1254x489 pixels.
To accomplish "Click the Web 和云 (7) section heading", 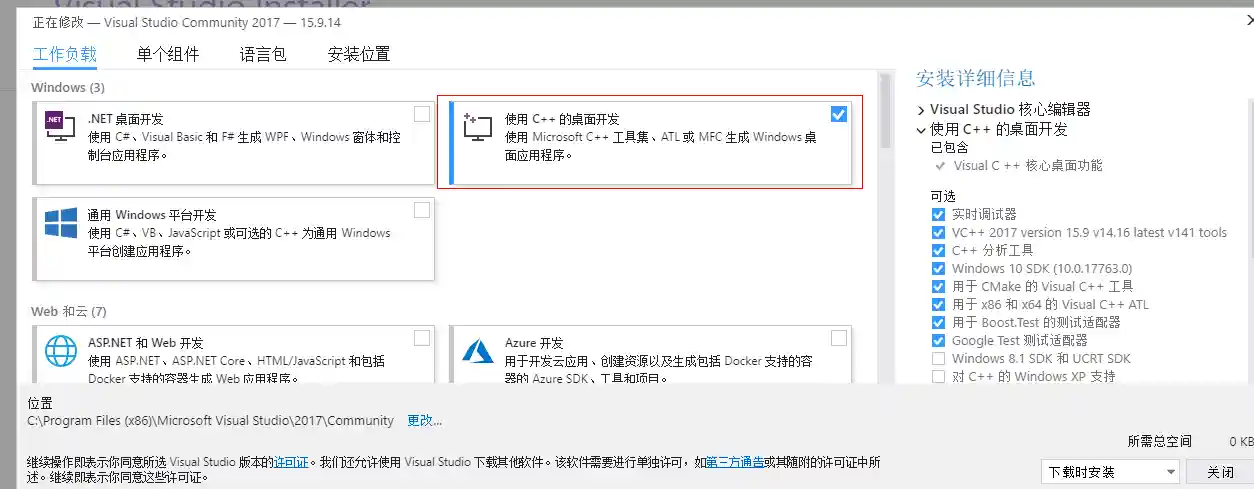I will [69, 312].
